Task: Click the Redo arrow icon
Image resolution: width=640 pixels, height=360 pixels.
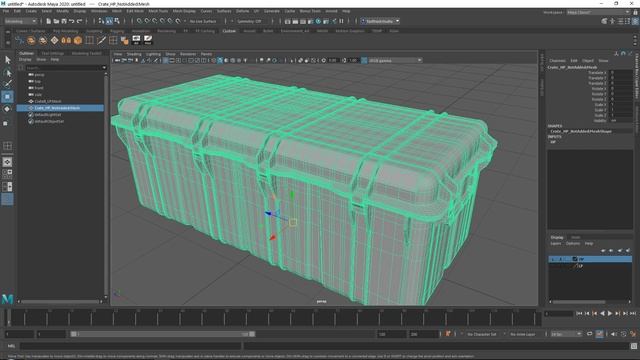Action: [80, 21]
